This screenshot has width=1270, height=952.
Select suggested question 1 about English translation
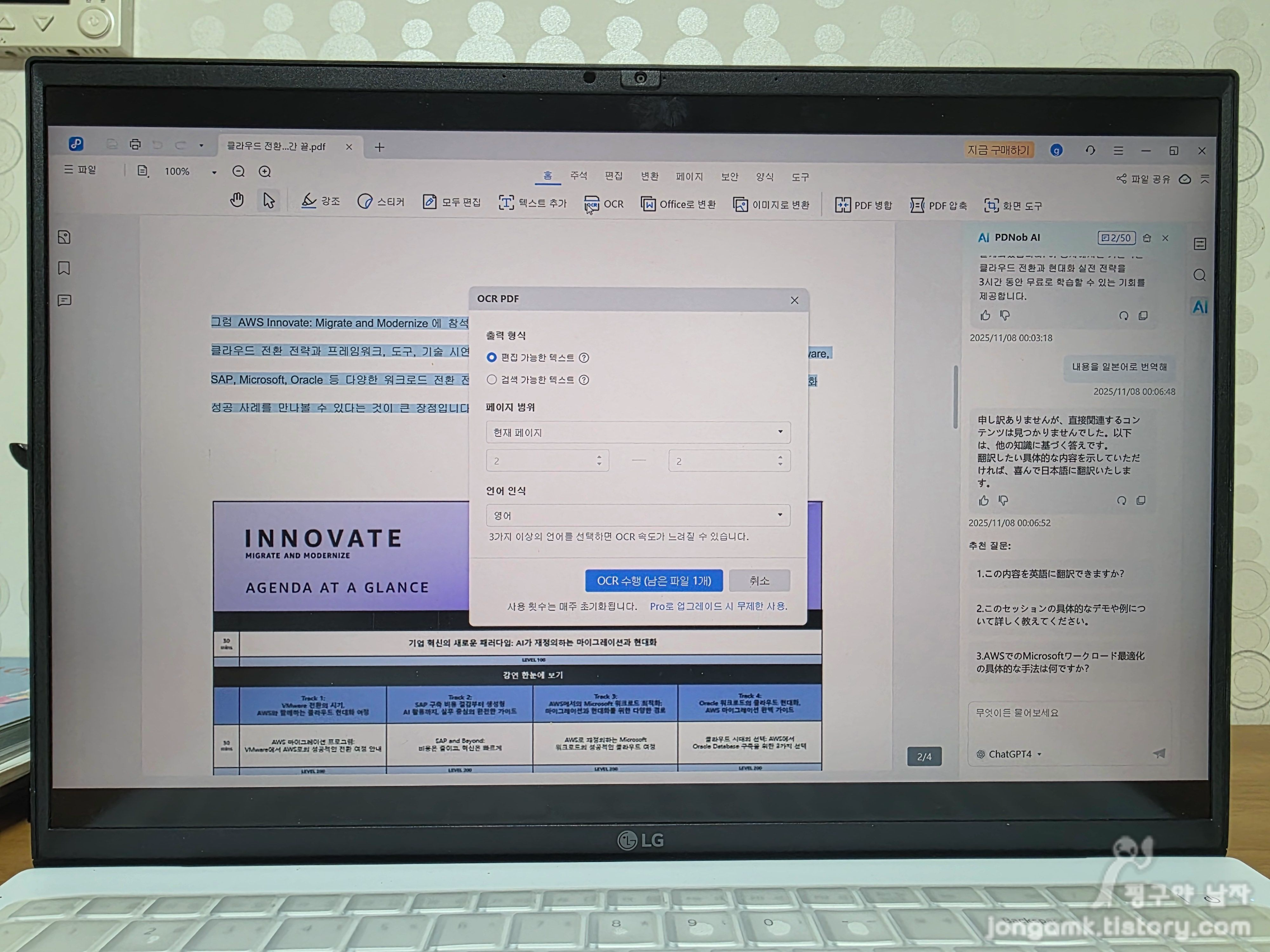click(1050, 573)
